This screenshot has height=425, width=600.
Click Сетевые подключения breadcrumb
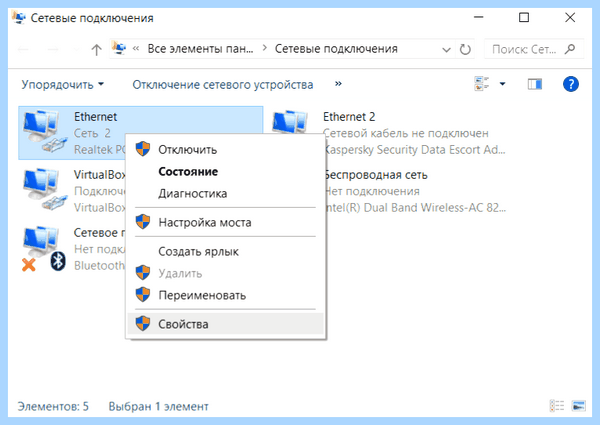pos(336,49)
